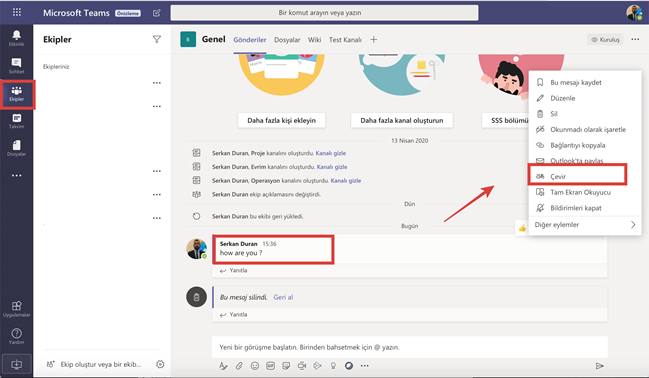Click the emoji smiley icon in compose bar
The width and height of the screenshot is (649, 378).
pos(255,366)
